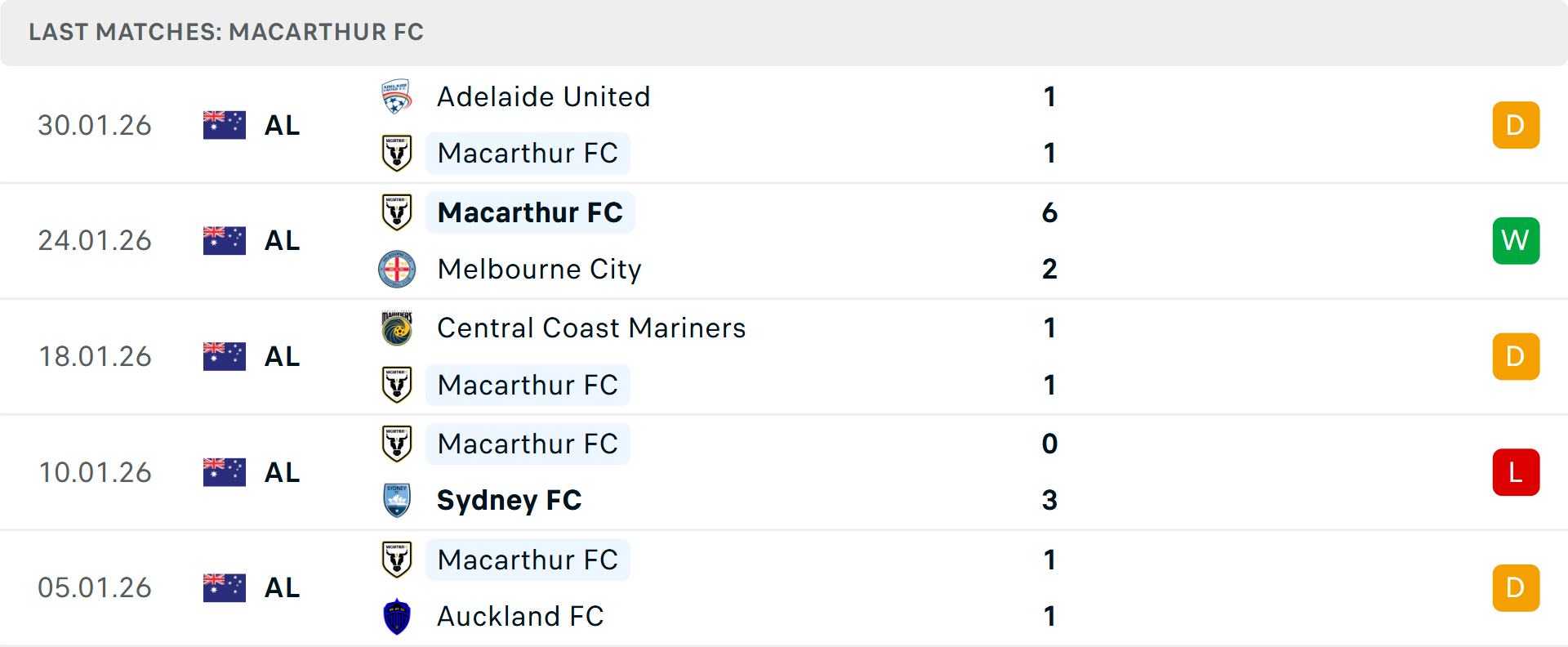Click the Melbourne City club crest

pyautogui.click(x=397, y=269)
